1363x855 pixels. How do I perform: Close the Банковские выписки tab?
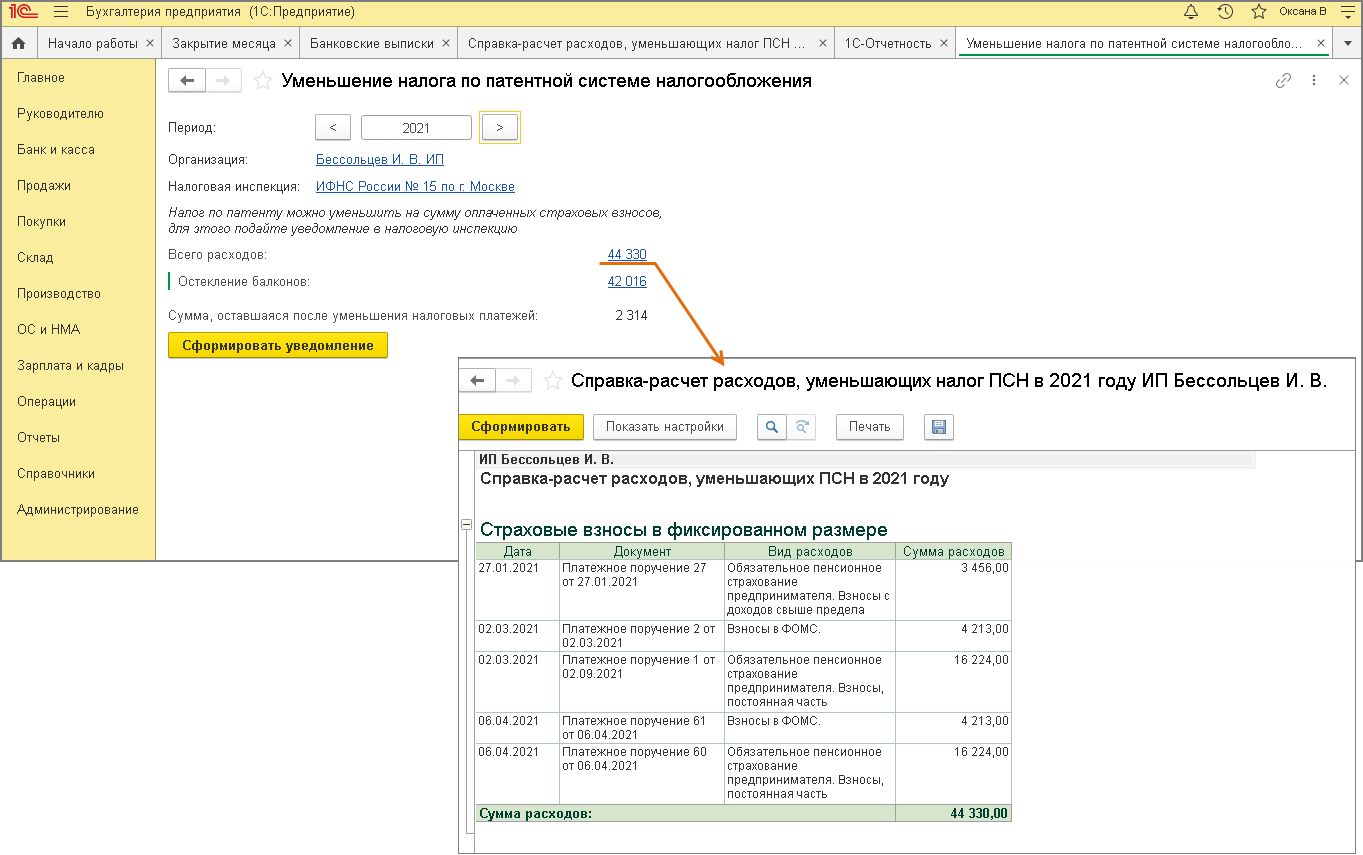click(445, 44)
